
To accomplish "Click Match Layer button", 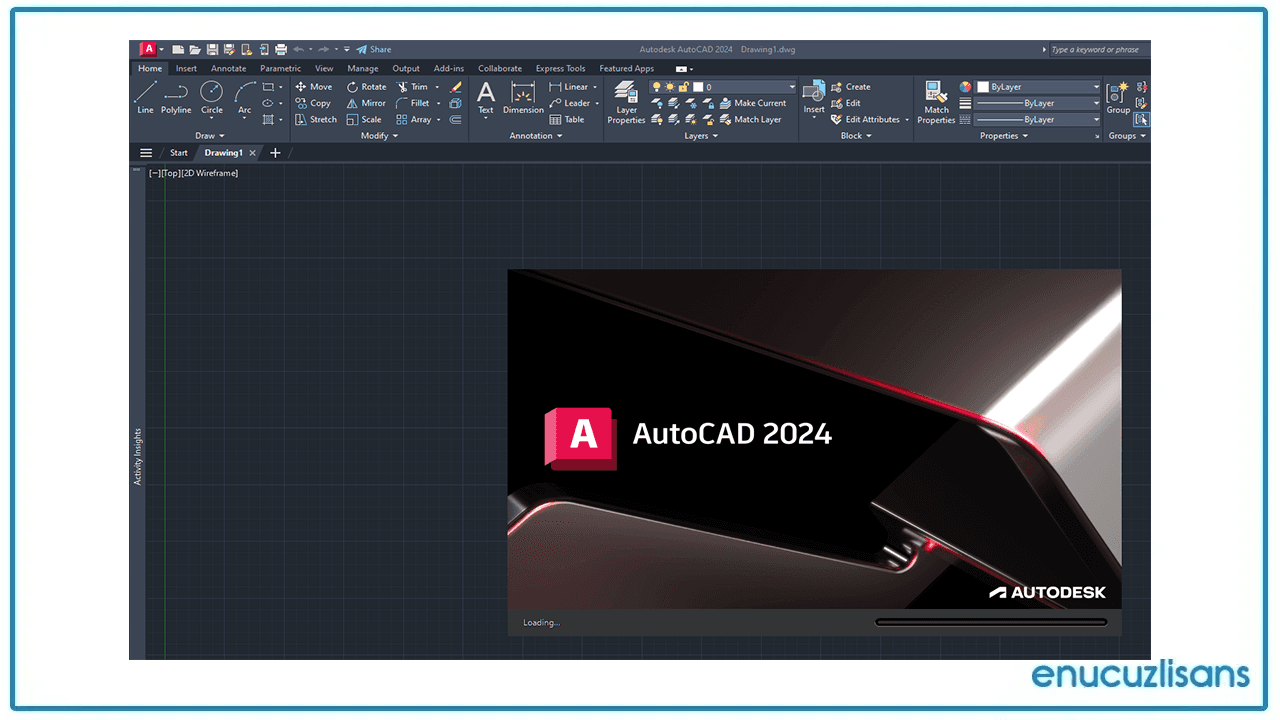I will pos(750,119).
